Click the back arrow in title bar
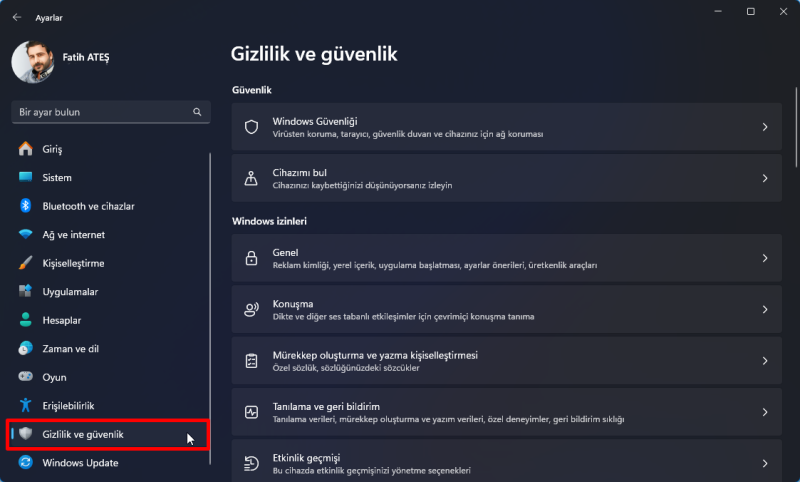This screenshot has width=800, height=482. (x=17, y=17)
